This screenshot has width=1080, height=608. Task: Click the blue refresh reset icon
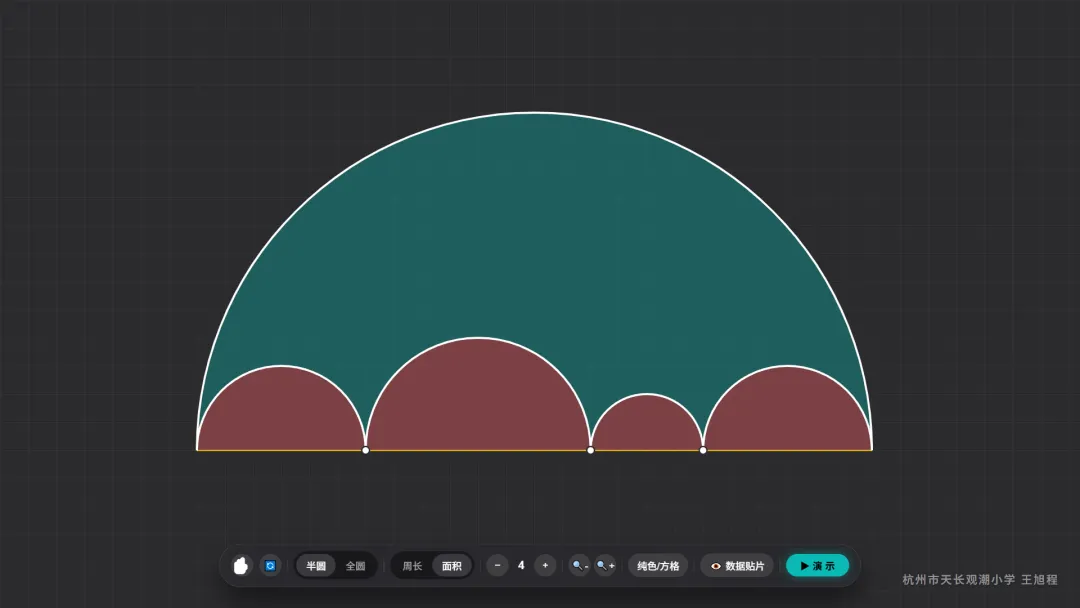pyautogui.click(x=270, y=565)
